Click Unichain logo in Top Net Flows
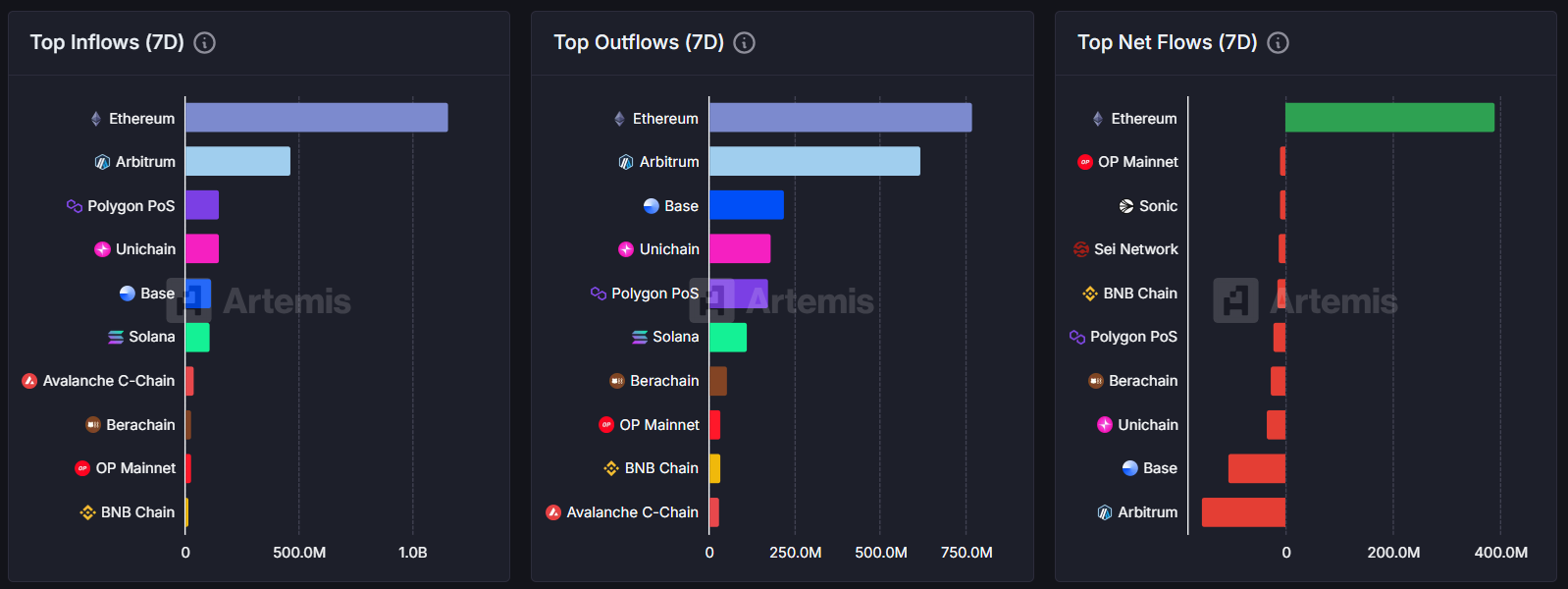1568x589 pixels. point(1105,425)
